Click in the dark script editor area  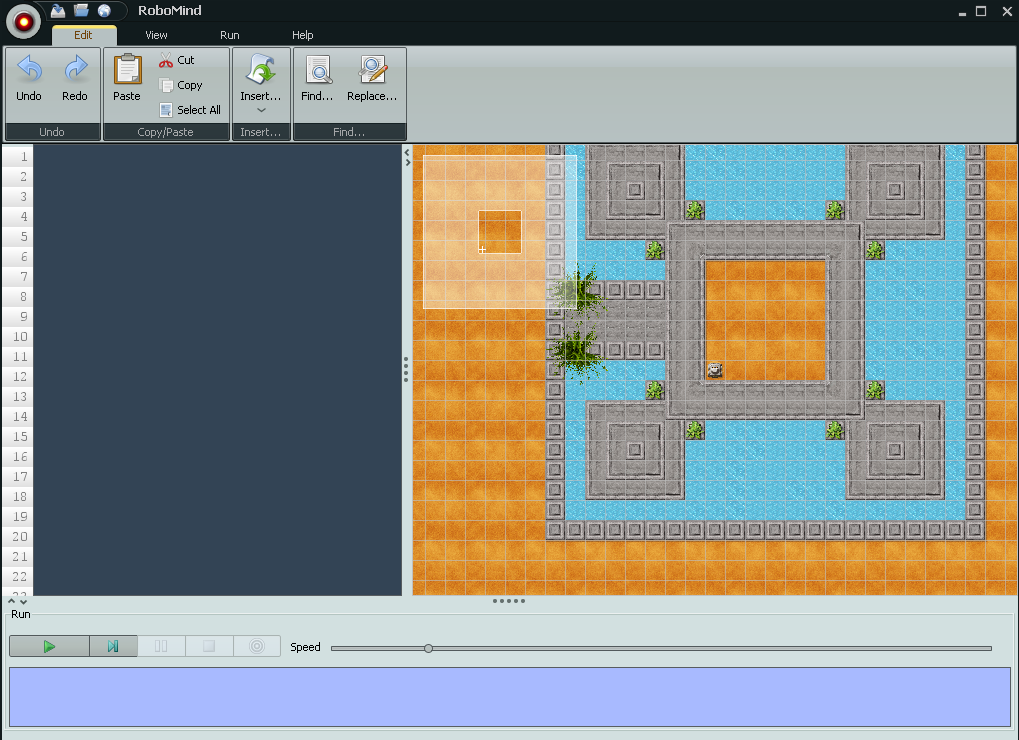[218, 369]
